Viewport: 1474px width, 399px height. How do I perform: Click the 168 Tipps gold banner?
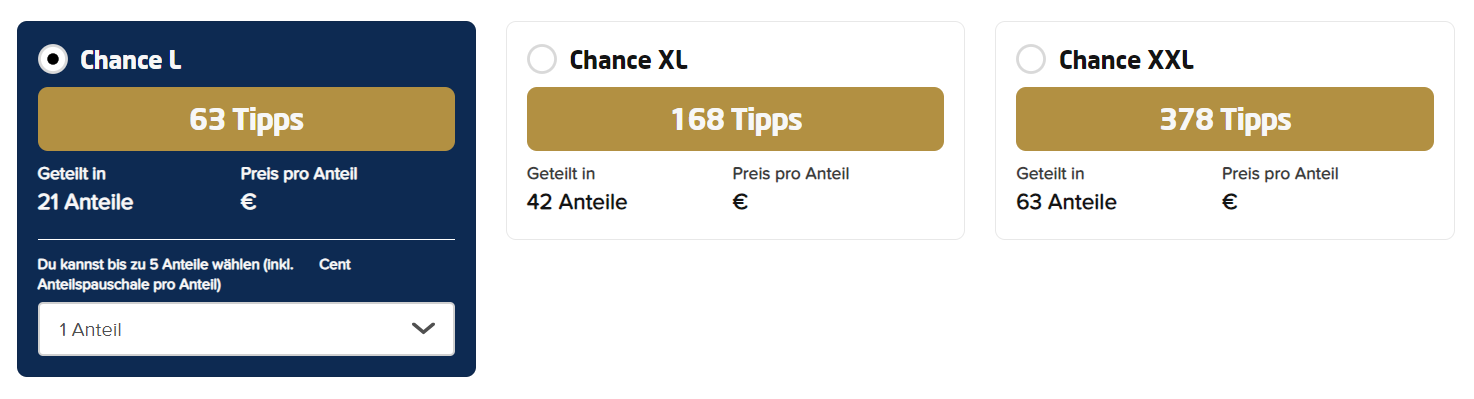tap(735, 119)
